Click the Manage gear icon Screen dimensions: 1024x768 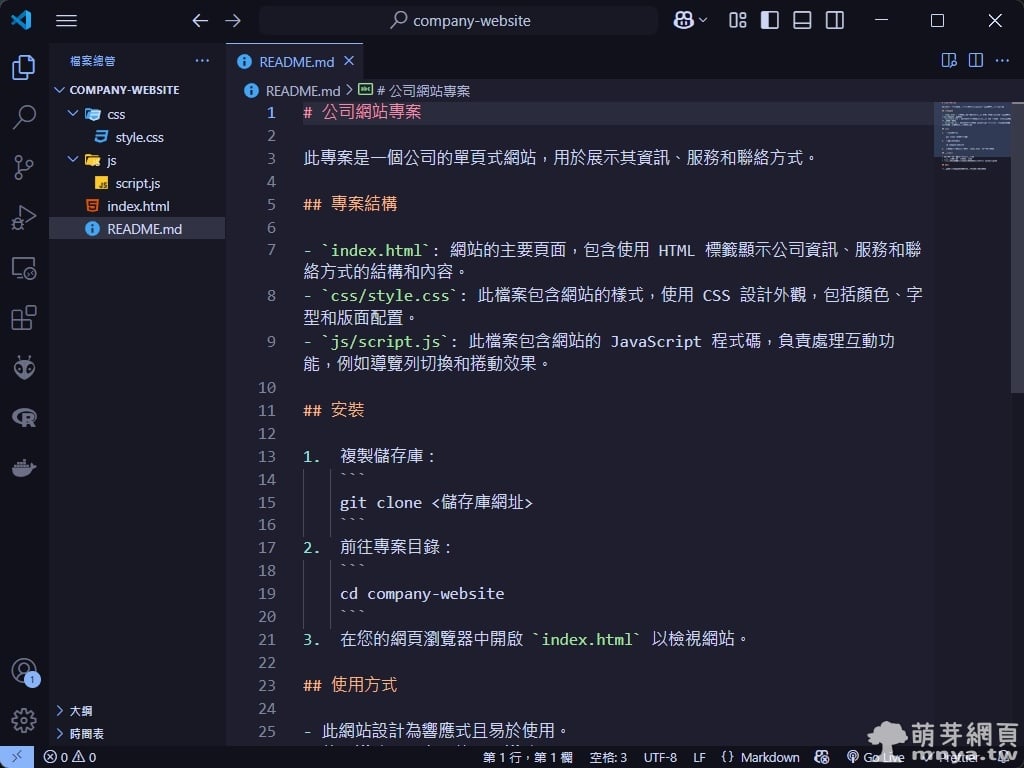tap(24, 720)
